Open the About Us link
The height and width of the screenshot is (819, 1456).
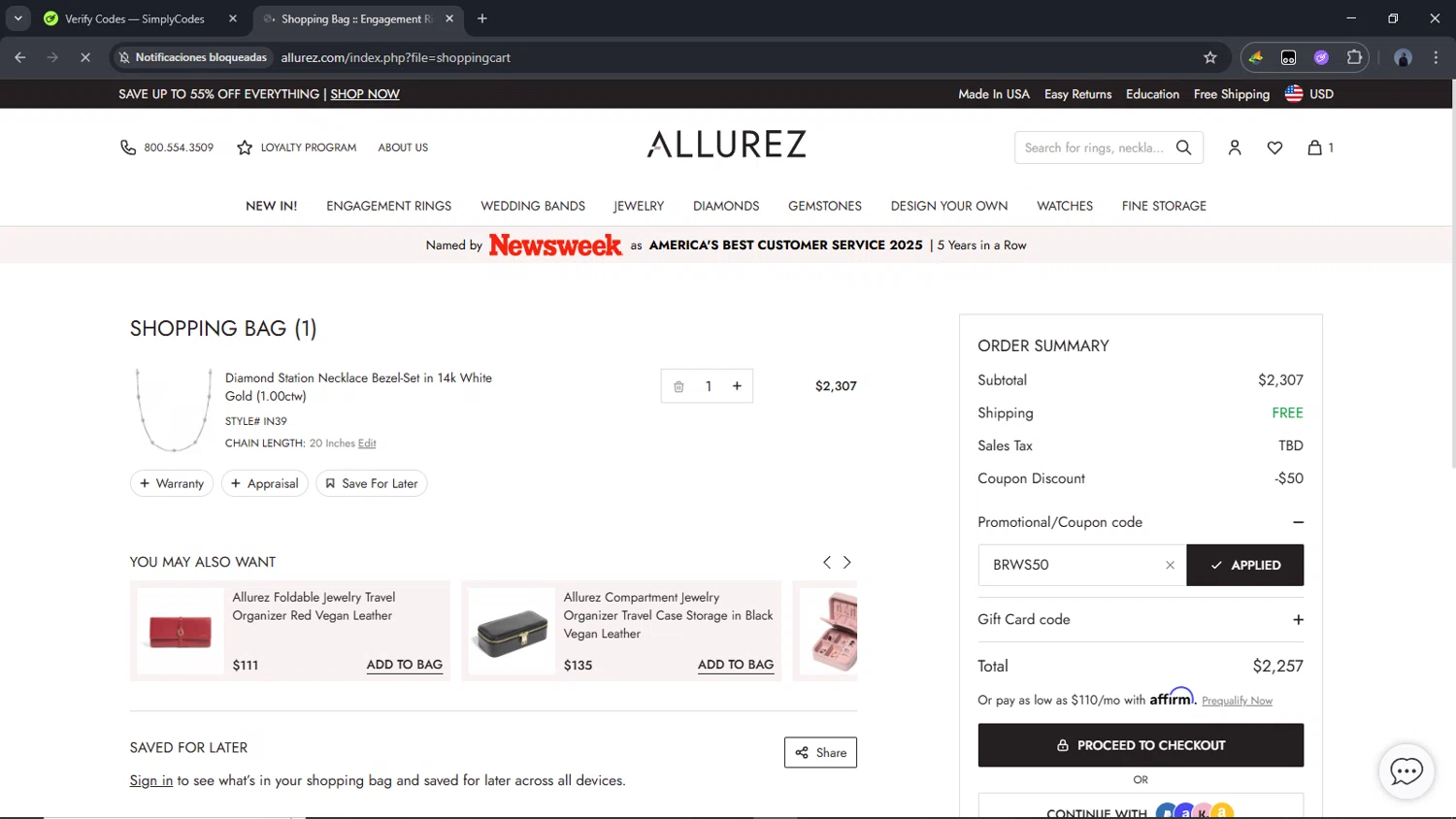pyautogui.click(x=403, y=147)
